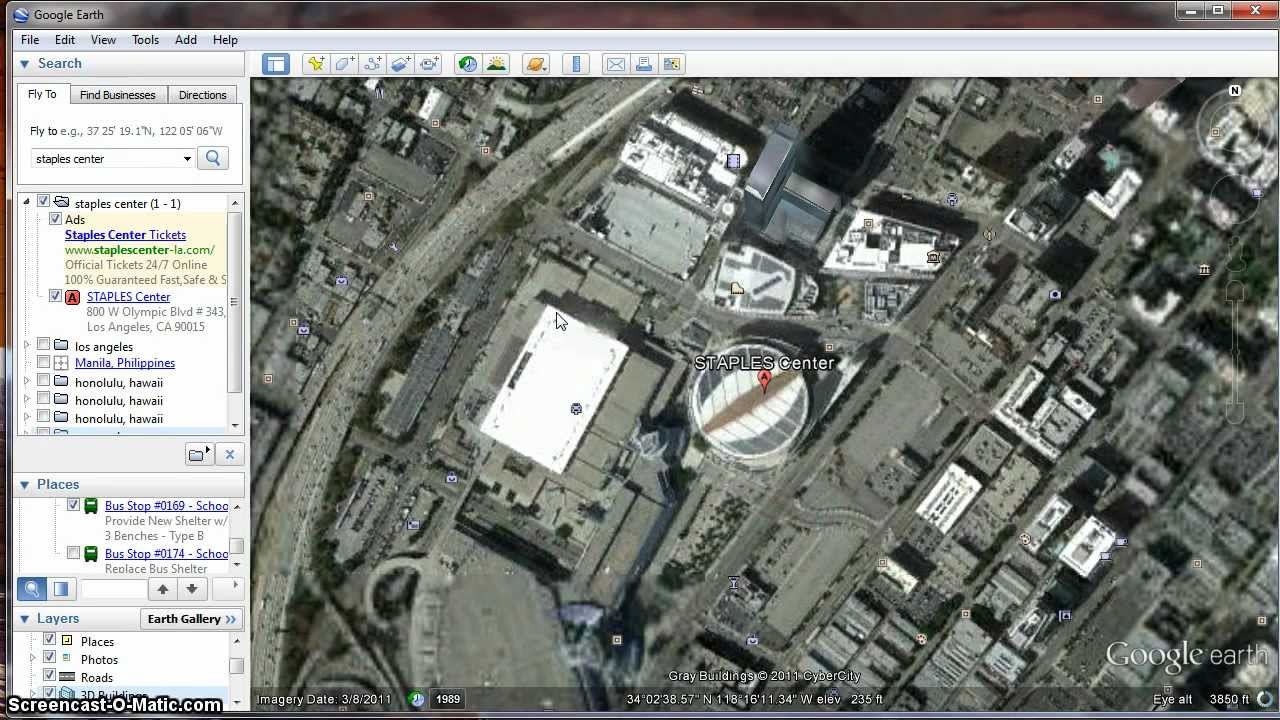Click the green bus icon for Stop #0174

coord(91,554)
